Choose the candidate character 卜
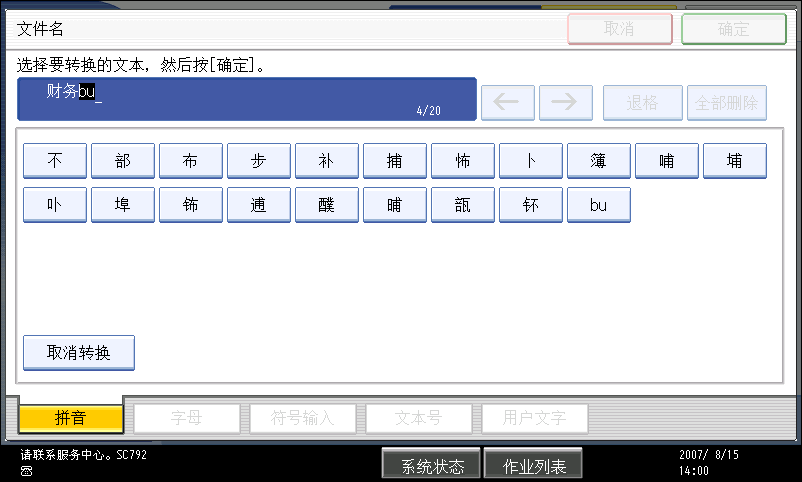This screenshot has width=802, height=482. click(531, 161)
